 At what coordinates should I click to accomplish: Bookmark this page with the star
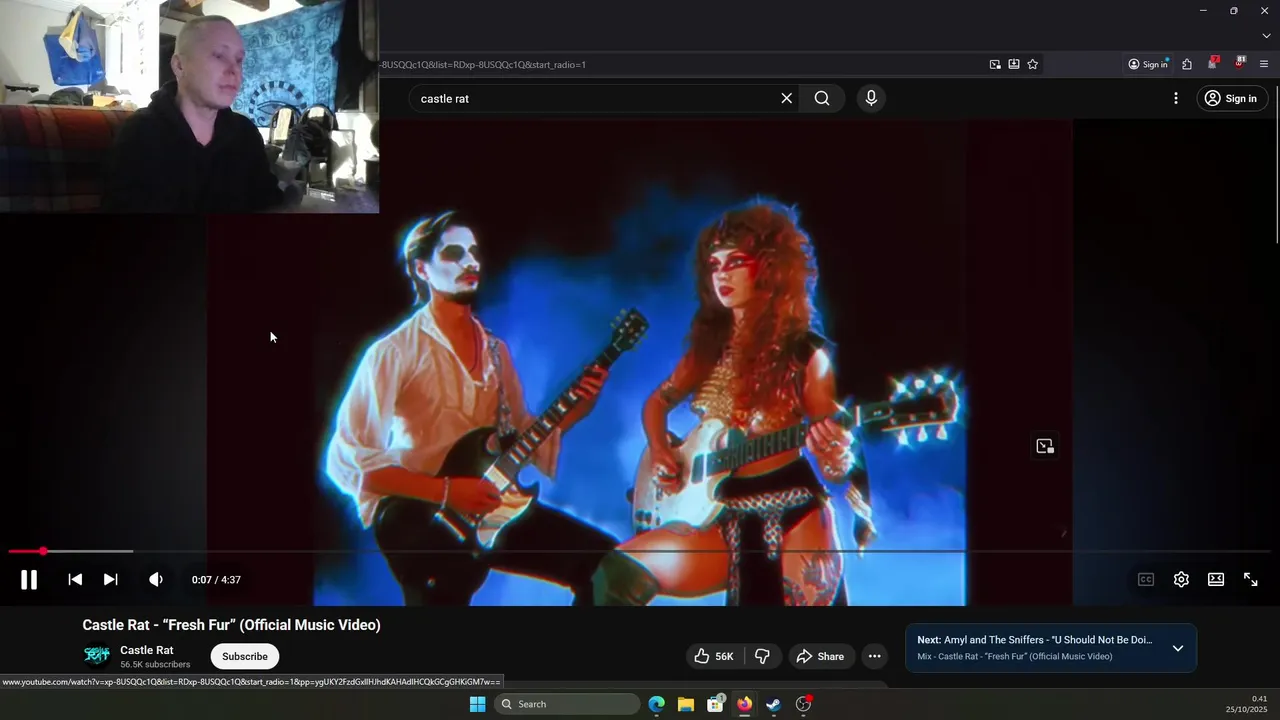(1033, 64)
